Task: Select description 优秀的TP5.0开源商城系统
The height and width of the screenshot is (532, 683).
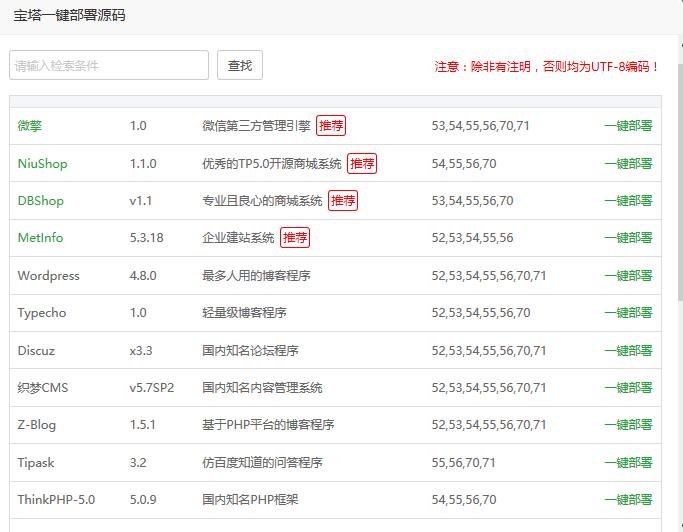Action: [272, 164]
